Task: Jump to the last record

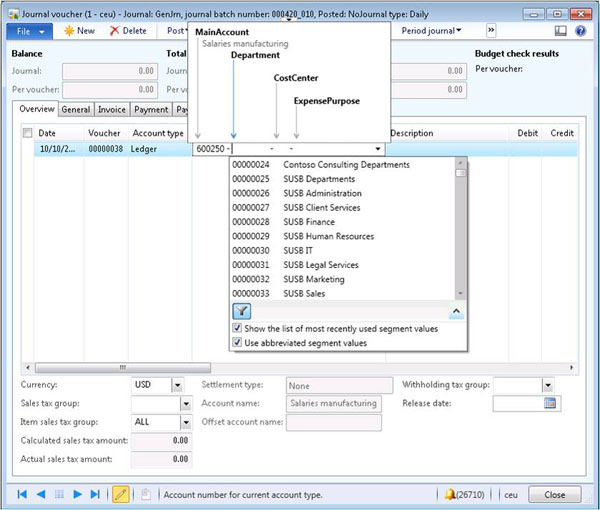Action: tap(96, 494)
